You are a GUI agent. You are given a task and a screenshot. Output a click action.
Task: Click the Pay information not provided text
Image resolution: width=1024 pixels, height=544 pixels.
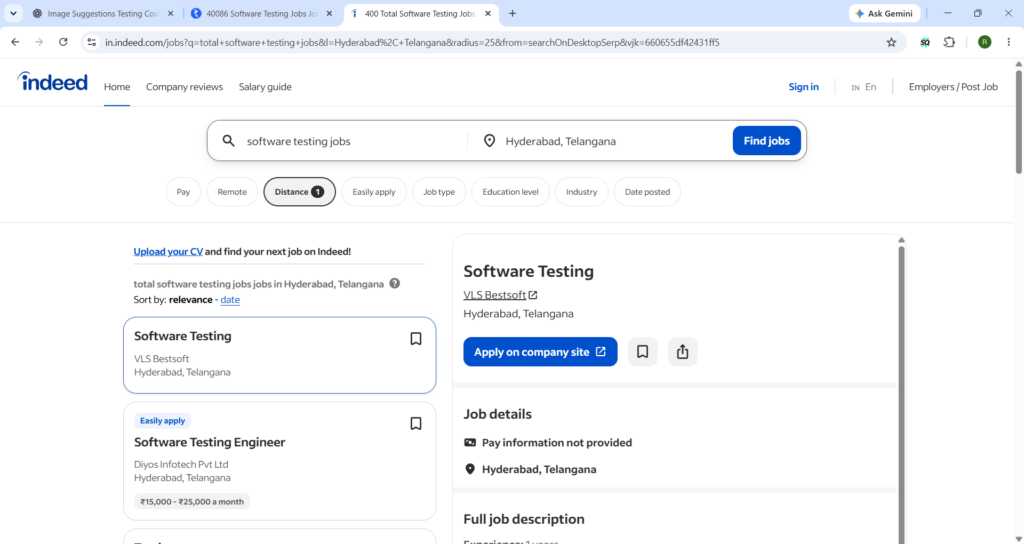(557, 443)
